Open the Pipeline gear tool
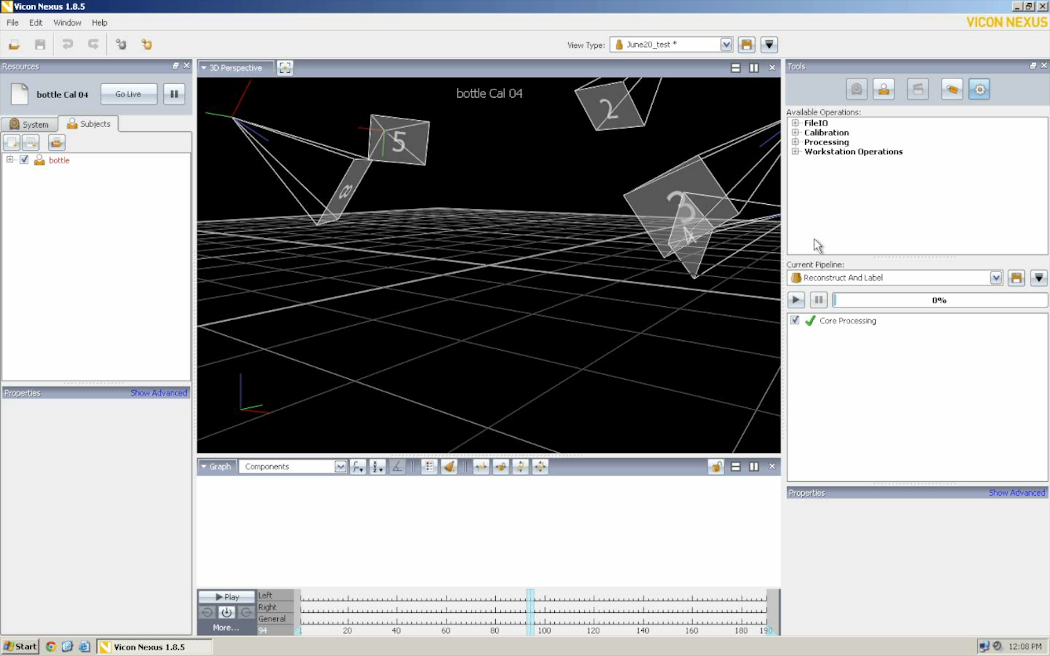Viewport: 1050px width, 656px height. (979, 89)
